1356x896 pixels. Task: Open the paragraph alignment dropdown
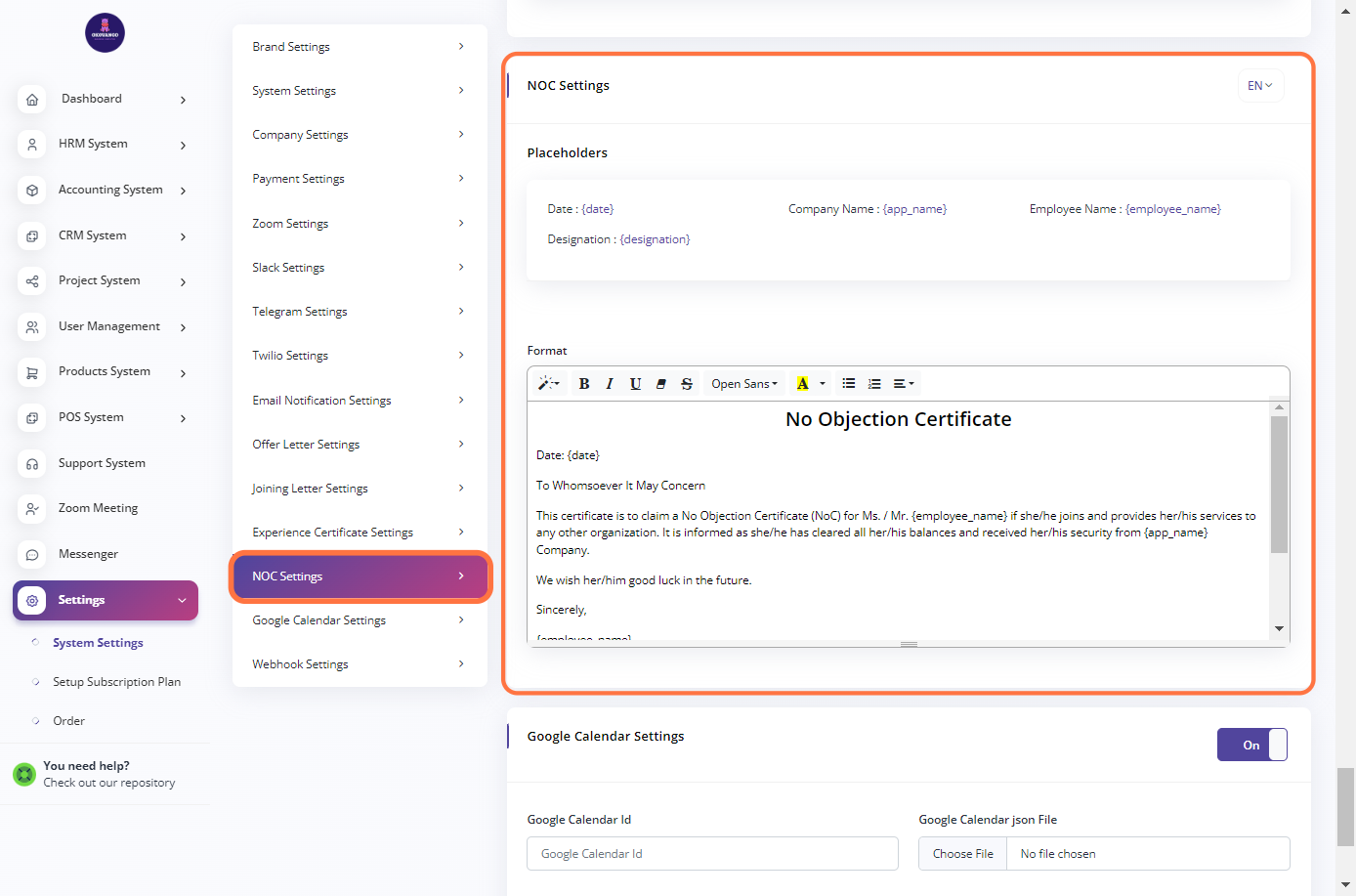[x=904, y=384]
